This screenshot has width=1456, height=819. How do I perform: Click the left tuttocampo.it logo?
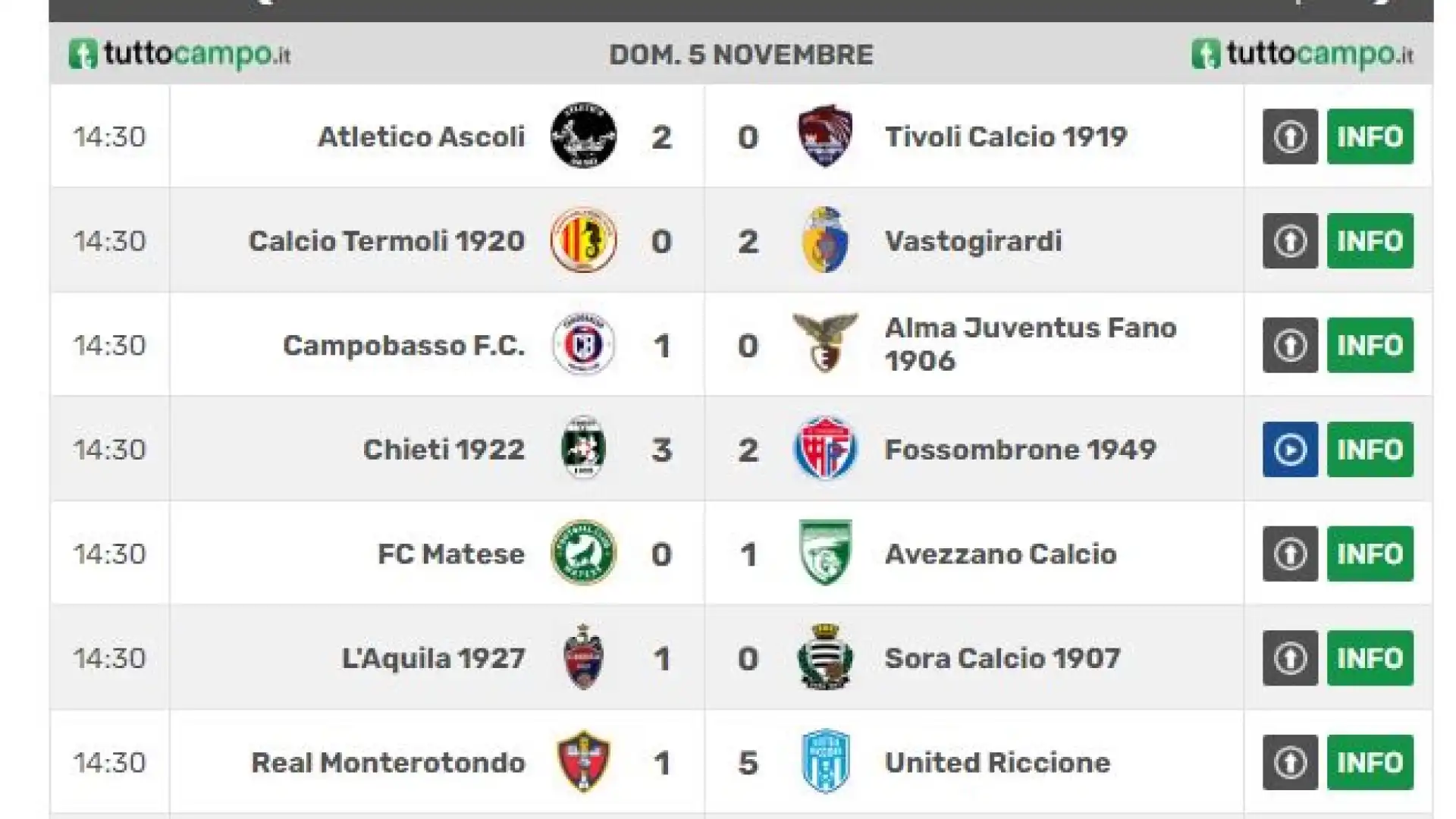tap(180, 54)
